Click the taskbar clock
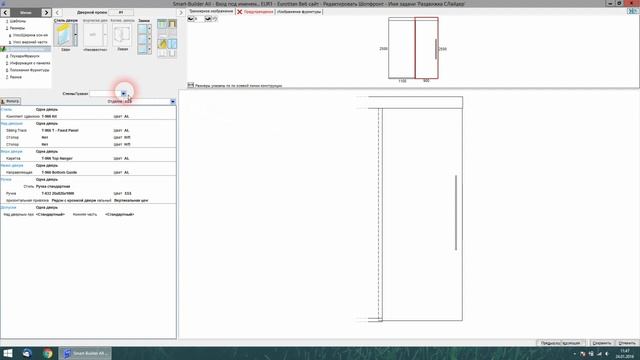This screenshot has width=640, height=360. pos(625,353)
